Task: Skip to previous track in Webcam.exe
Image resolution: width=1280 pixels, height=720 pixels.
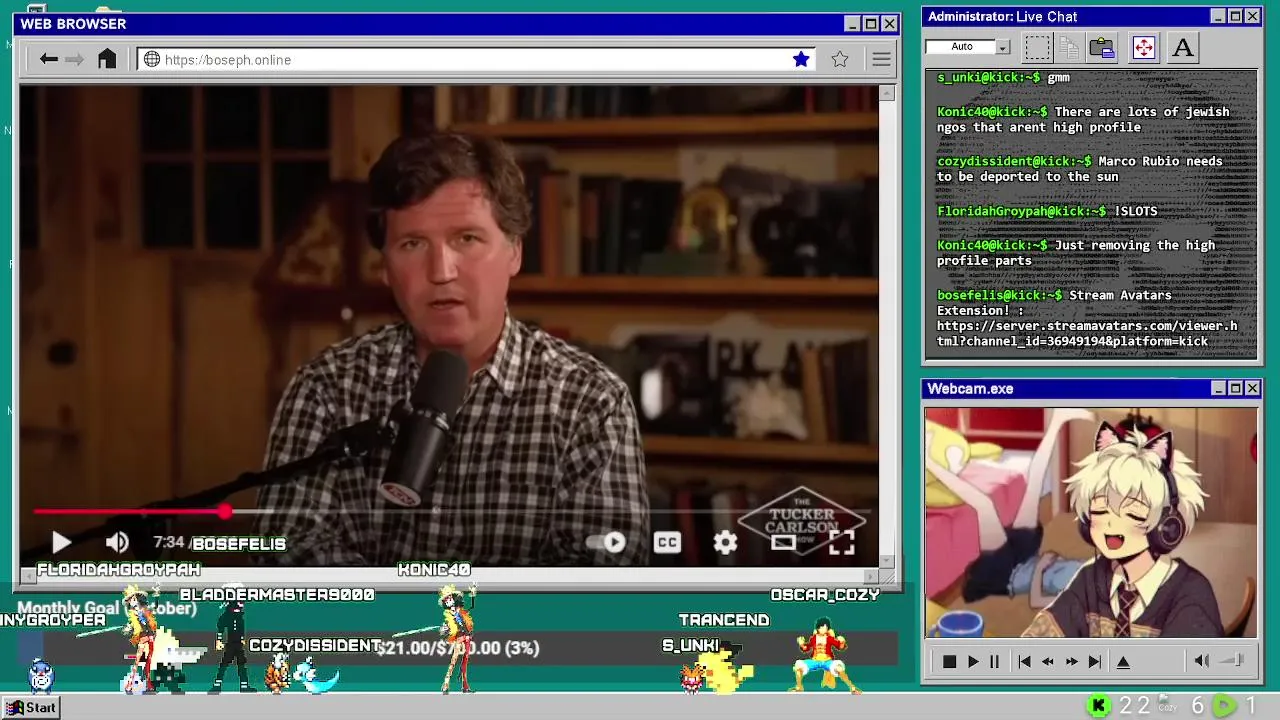Action: (1024, 661)
